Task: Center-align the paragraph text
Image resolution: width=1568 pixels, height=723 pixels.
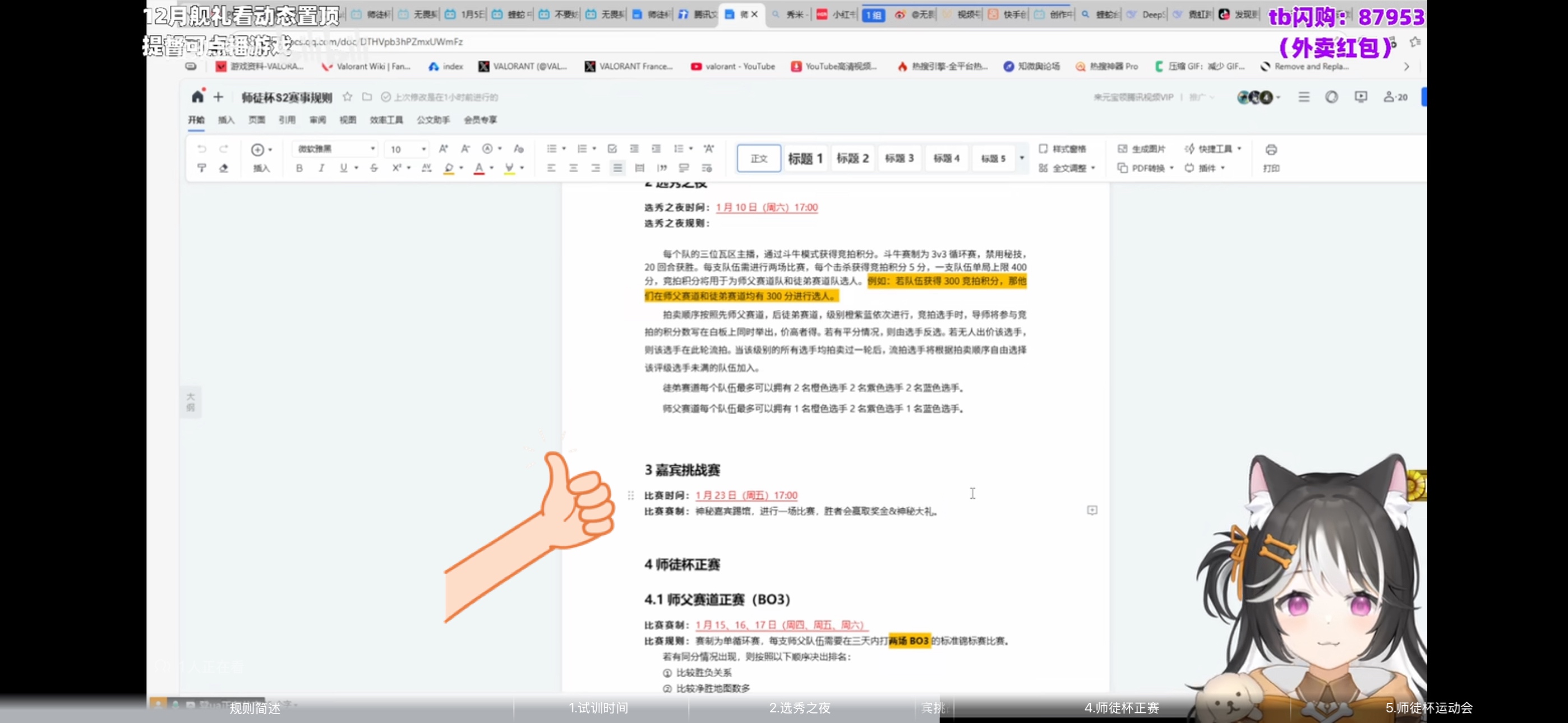Action: click(573, 168)
